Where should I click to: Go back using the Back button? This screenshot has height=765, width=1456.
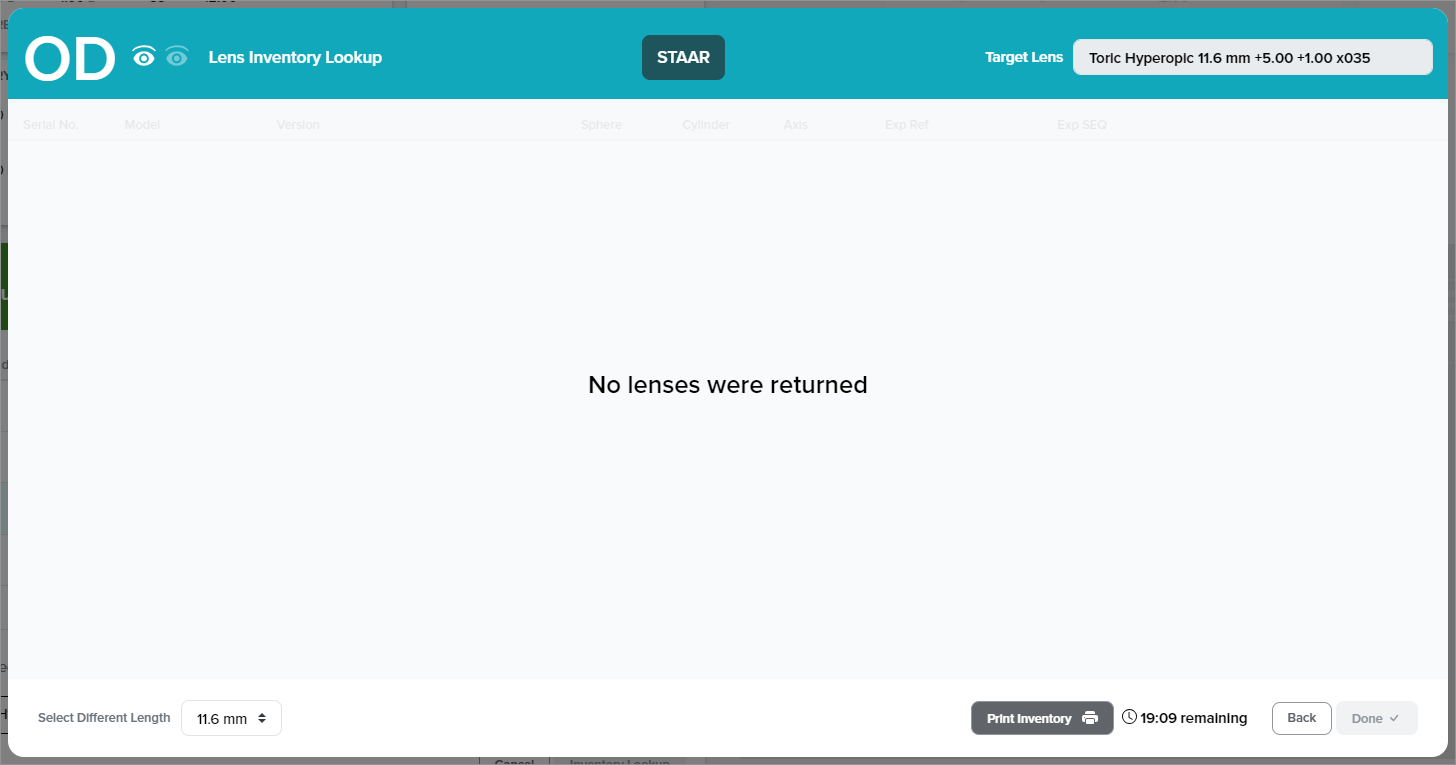pyautogui.click(x=1301, y=718)
